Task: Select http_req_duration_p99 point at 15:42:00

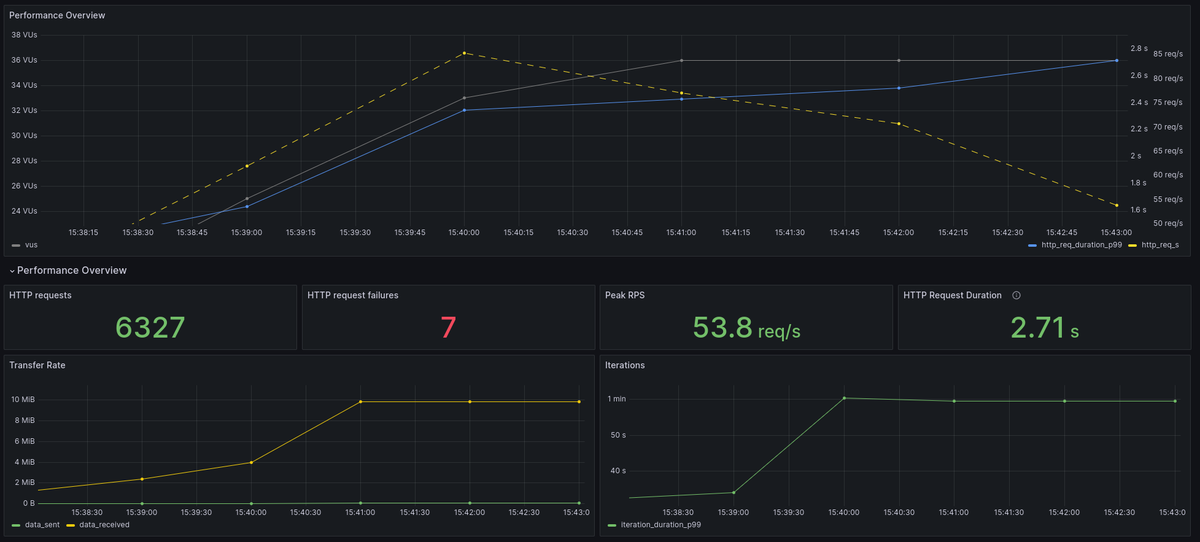Action: pos(899,88)
